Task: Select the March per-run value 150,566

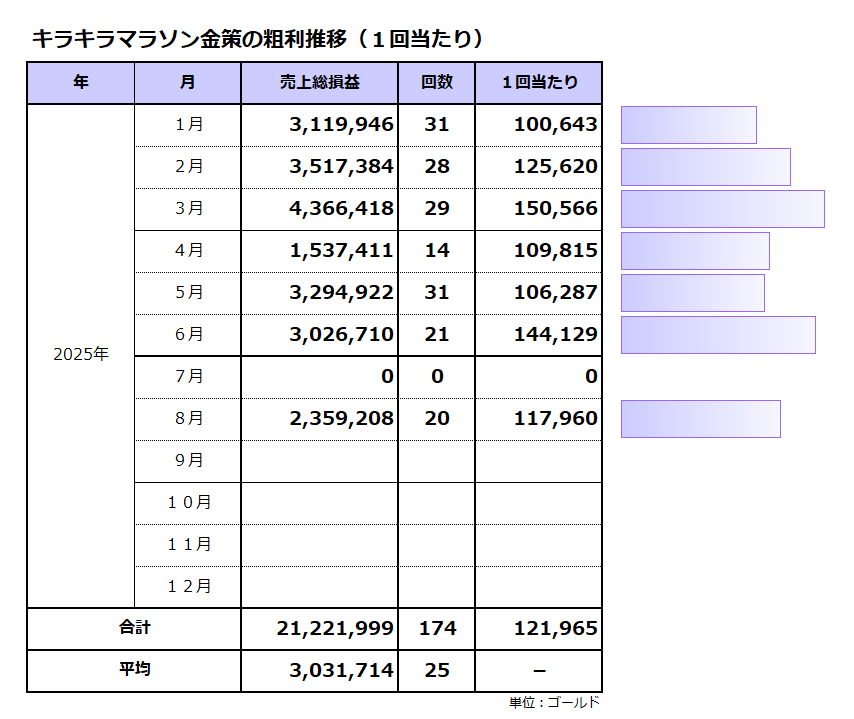Action: [x=556, y=209]
